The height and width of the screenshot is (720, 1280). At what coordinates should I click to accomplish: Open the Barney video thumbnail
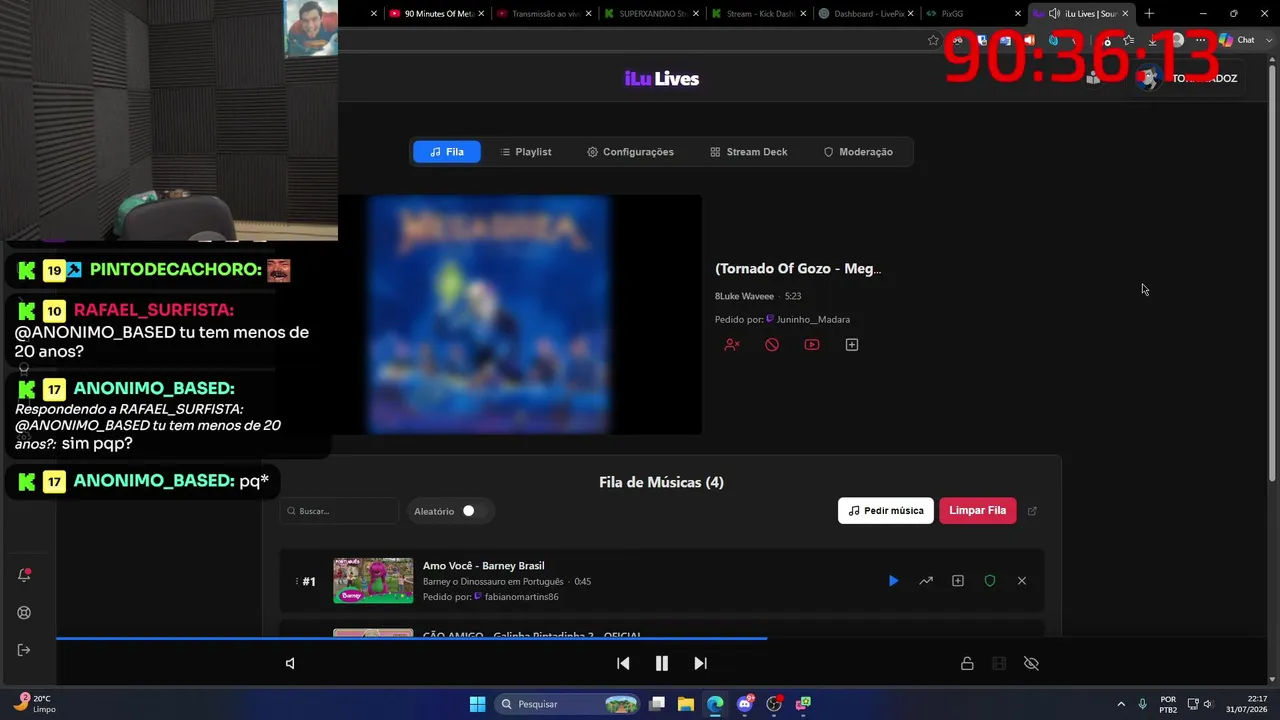tap(373, 581)
